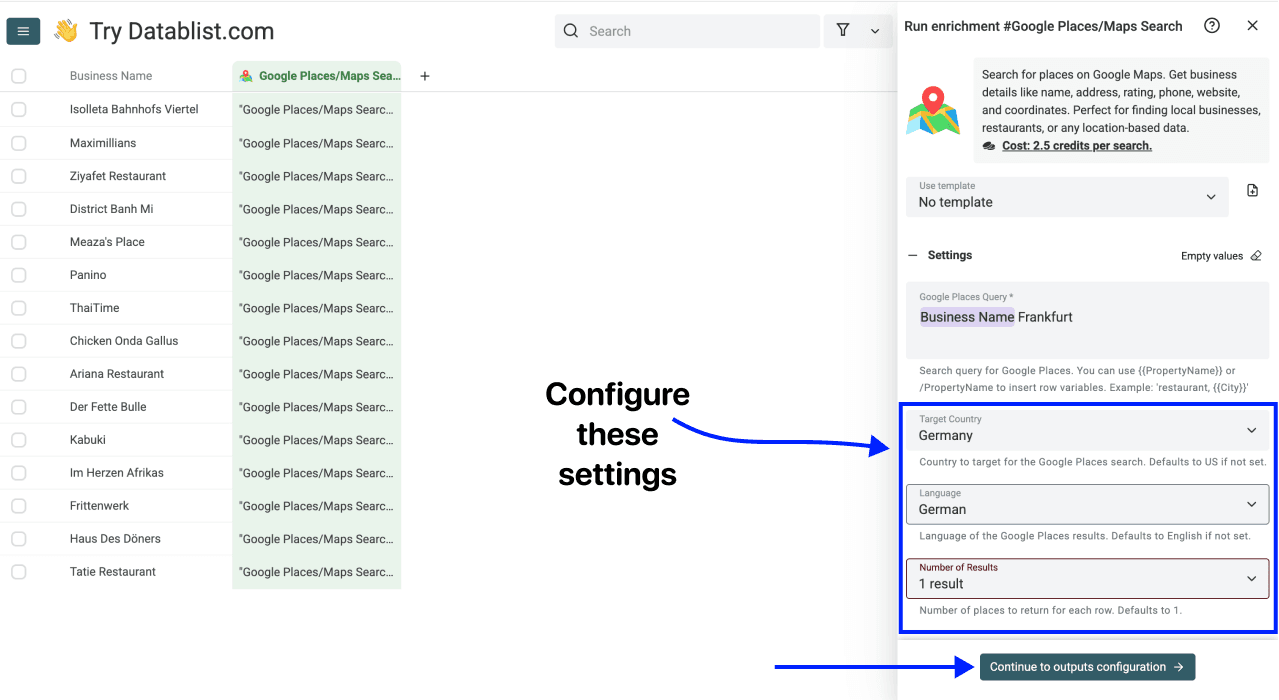Open the Language dropdown showing German
1279x700 pixels.
pyautogui.click(x=1087, y=504)
